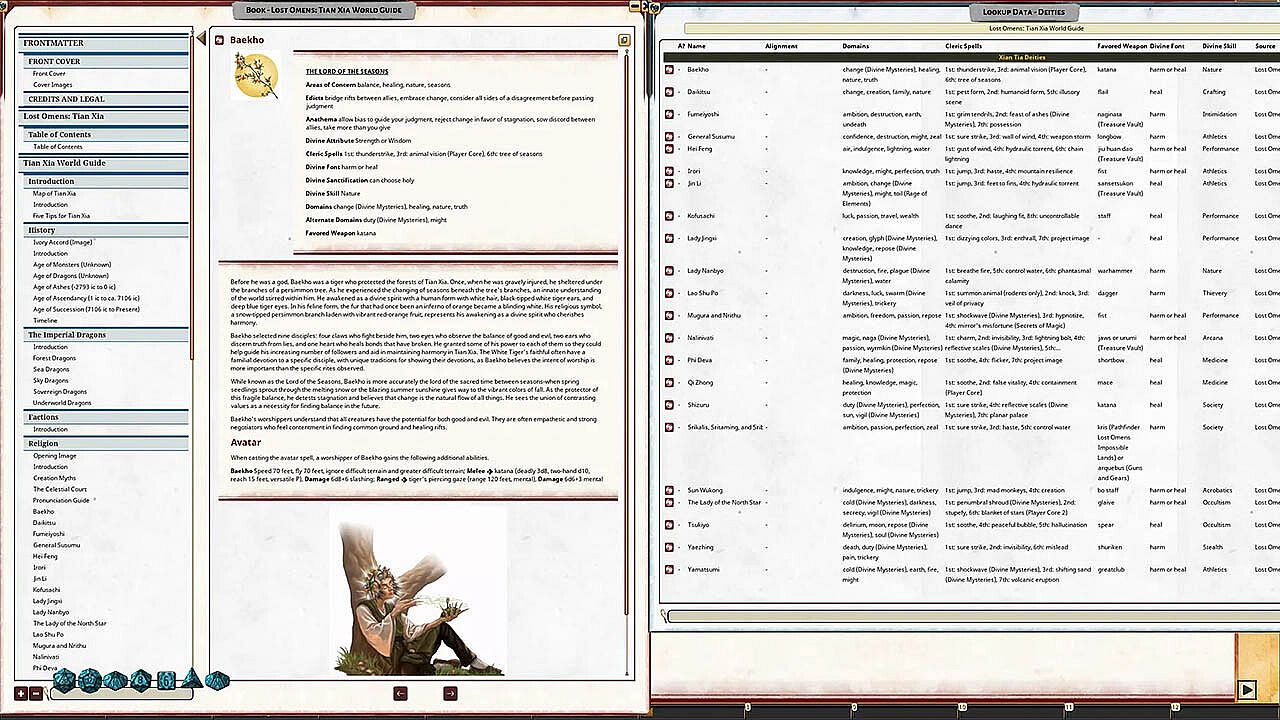1280x720 pixels.
Task: Open Baekho's record icon in the Deities table
Action: [x=669, y=70]
